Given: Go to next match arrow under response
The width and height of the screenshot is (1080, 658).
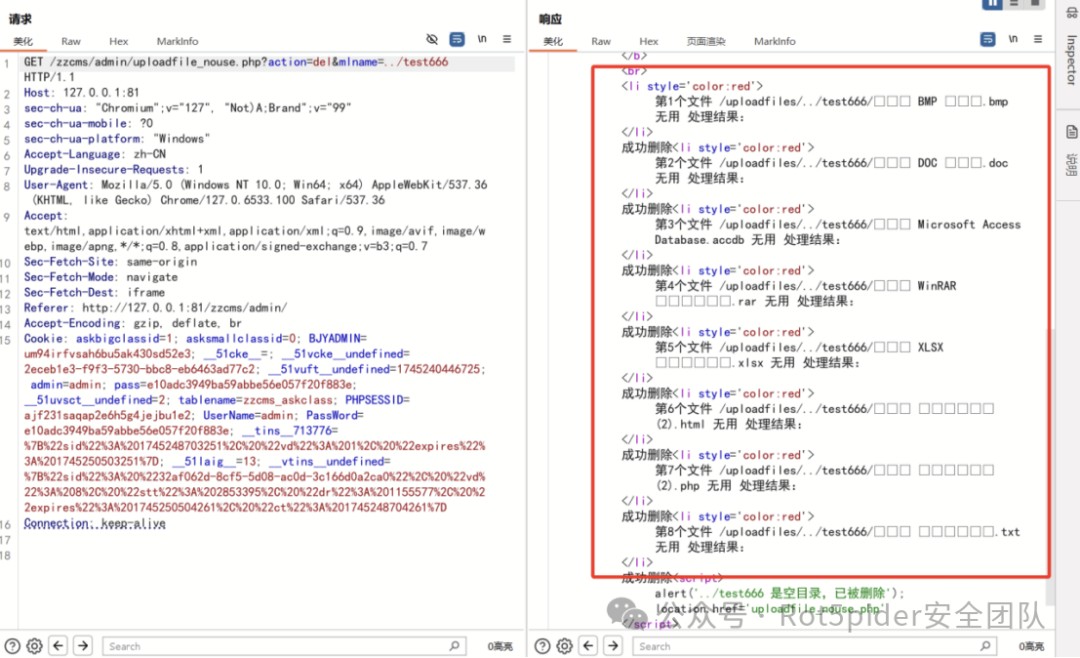Looking at the screenshot, I should (x=613, y=646).
